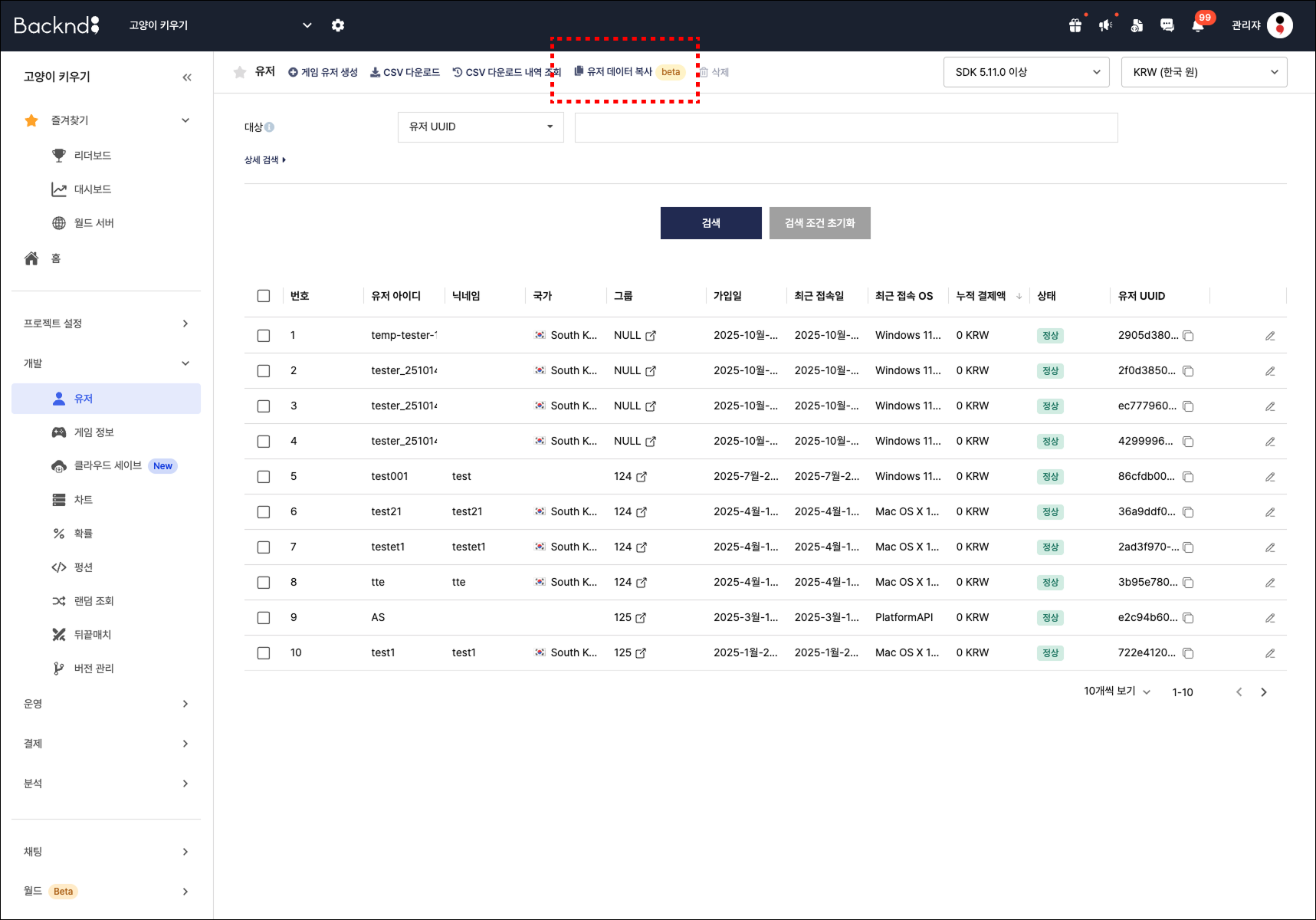Open the project settings gear icon
Screen dimensions: 1316x920
click(x=338, y=25)
